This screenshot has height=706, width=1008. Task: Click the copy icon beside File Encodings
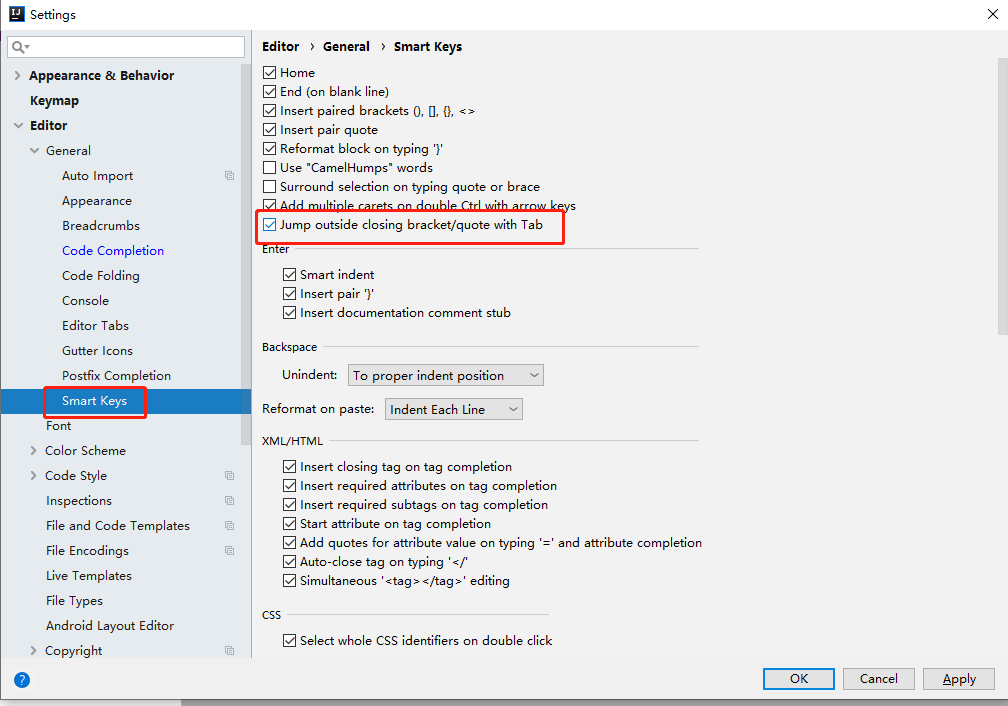(x=230, y=551)
